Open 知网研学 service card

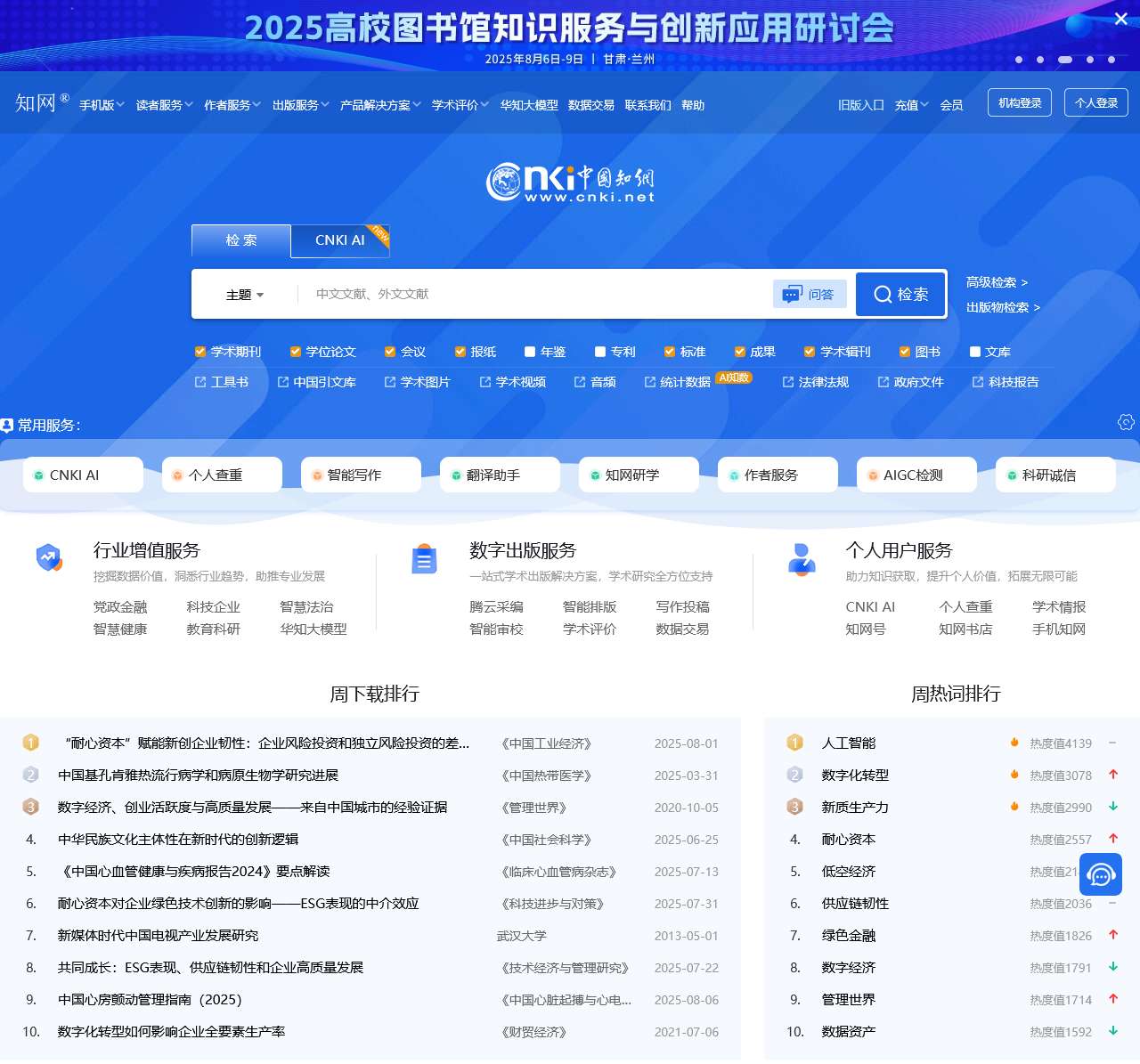(x=639, y=475)
